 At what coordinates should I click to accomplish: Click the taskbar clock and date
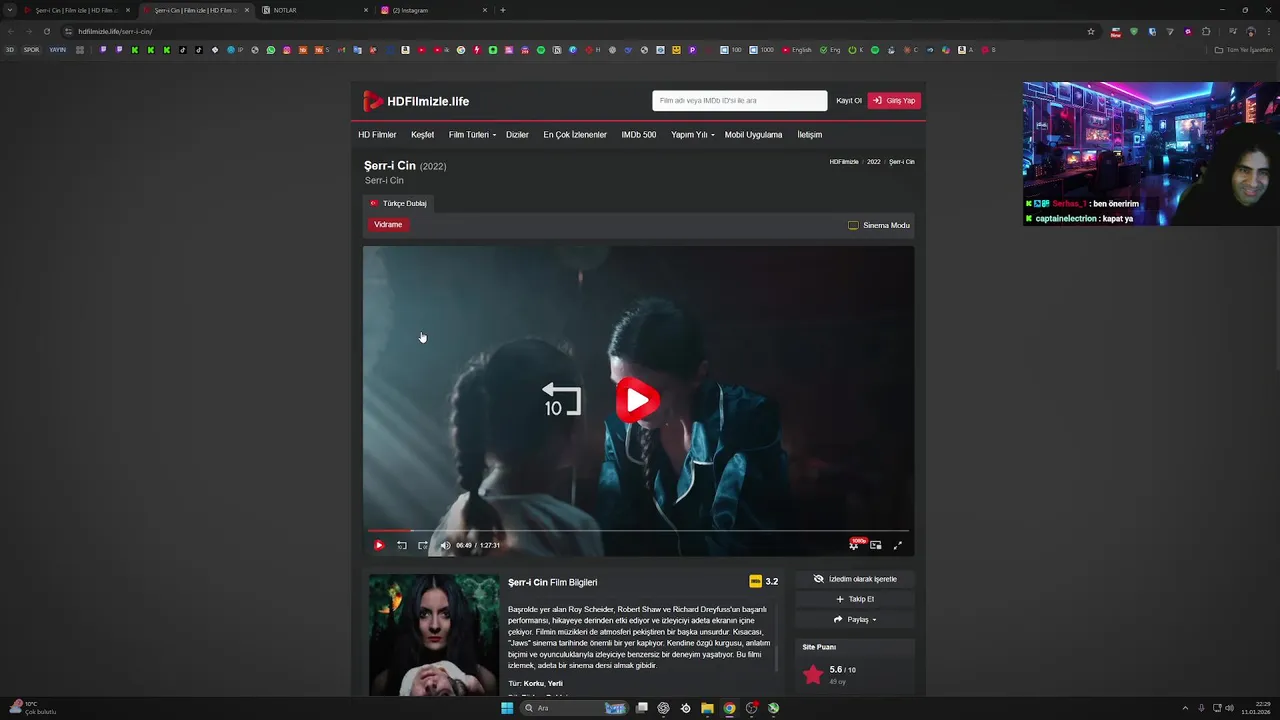[x=1256, y=708]
